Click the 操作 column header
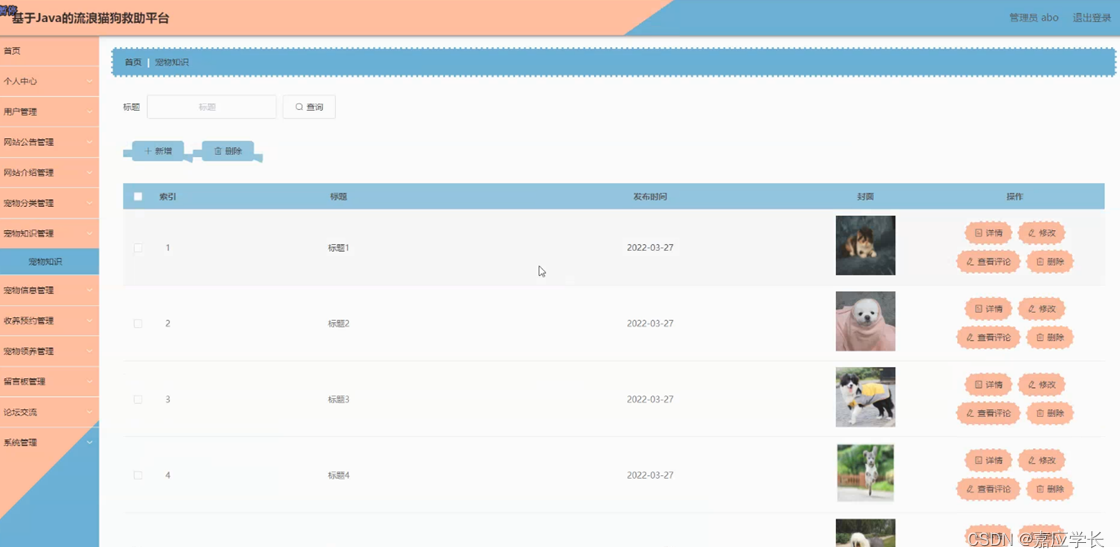Image resolution: width=1120 pixels, height=558 pixels. [x=1015, y=196]
